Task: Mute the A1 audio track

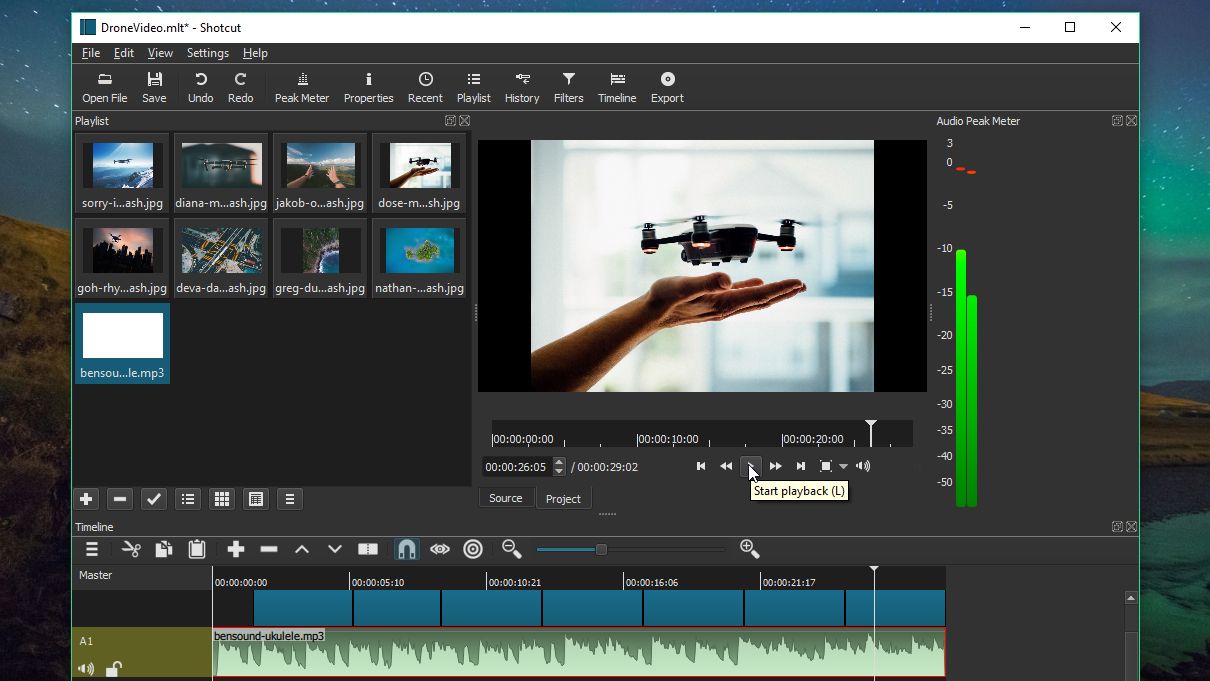Action: click(x=86, y=668)
